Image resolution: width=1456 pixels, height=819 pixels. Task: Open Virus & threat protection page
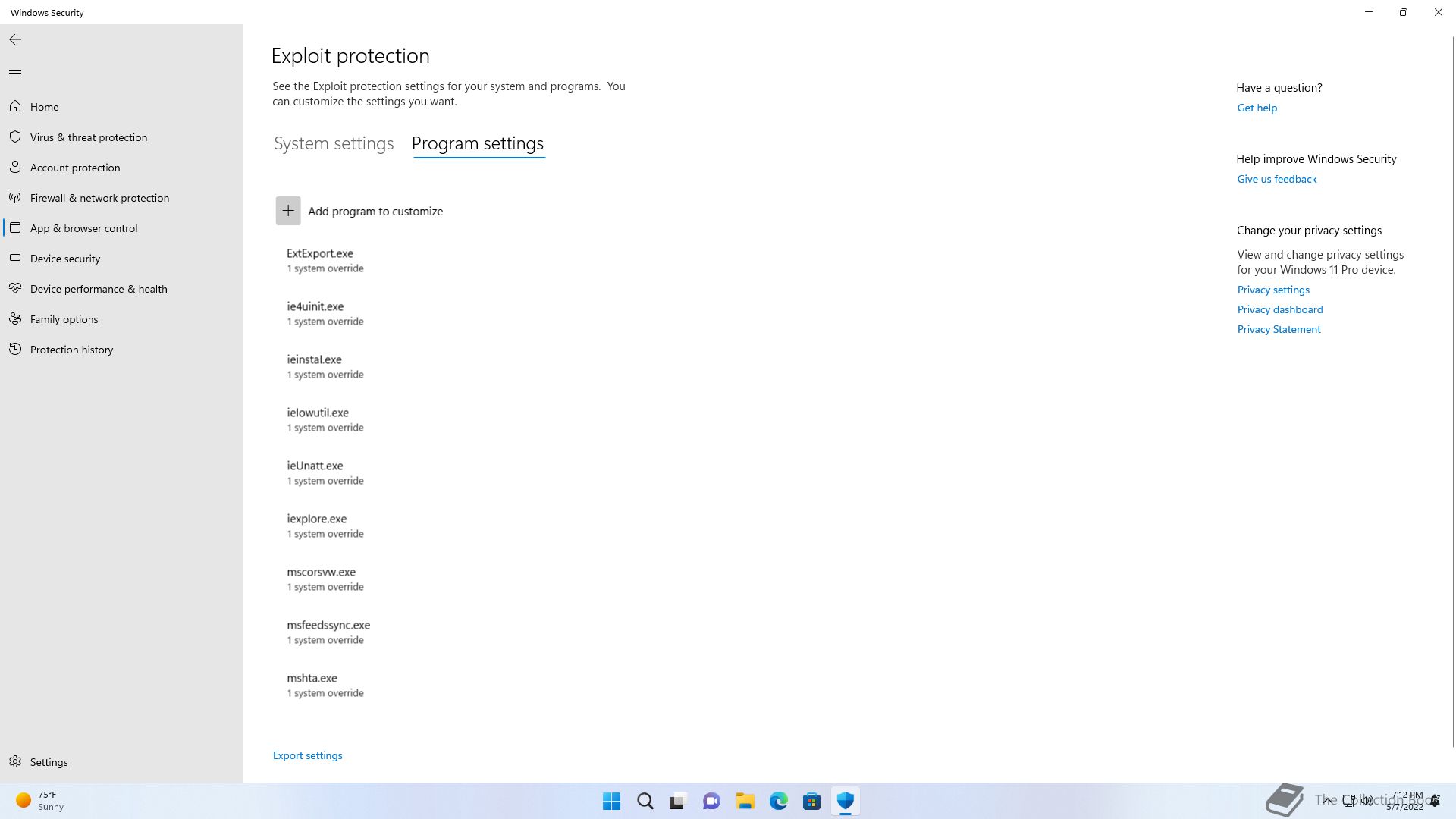click(x=89, y=137)
